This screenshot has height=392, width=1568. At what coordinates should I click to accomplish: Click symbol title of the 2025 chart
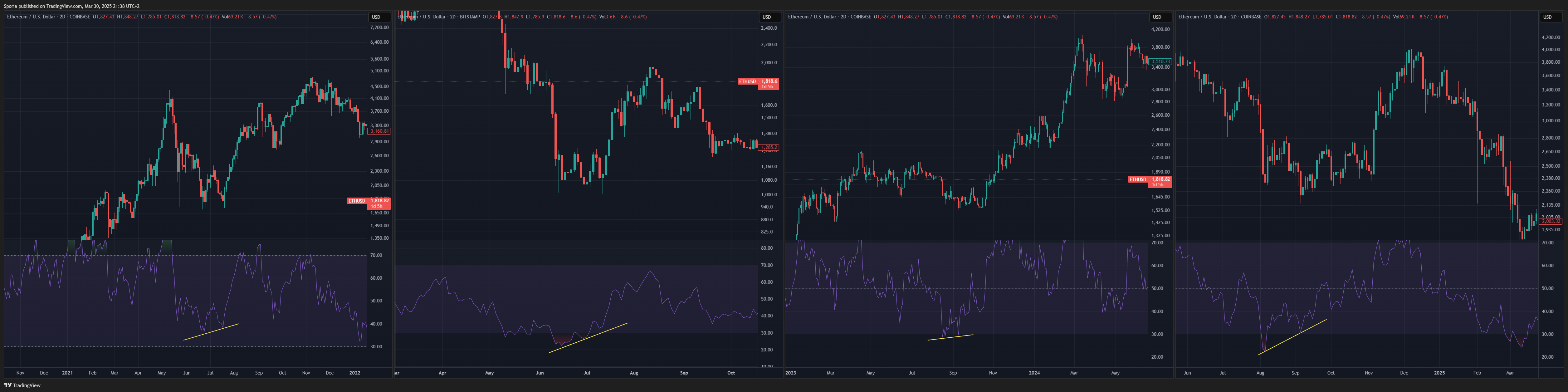[1220, 17]
